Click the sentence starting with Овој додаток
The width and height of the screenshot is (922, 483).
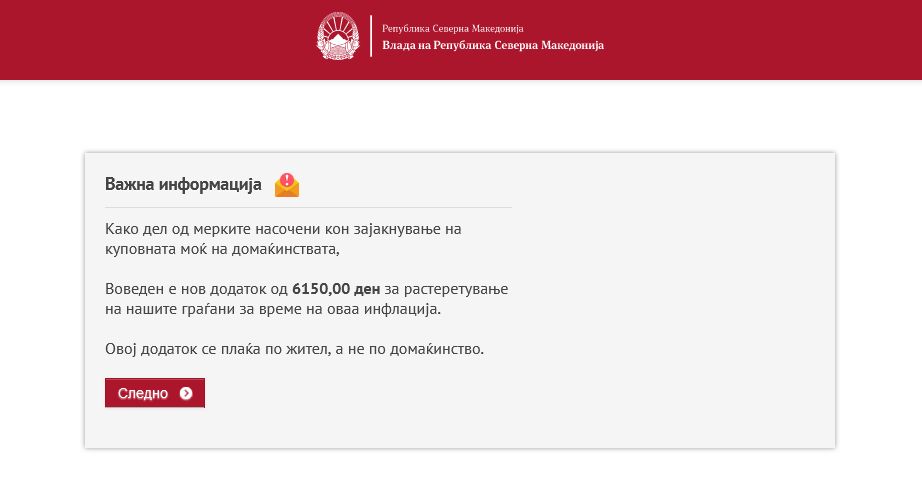pyautogui.click(x=294, y=349)
